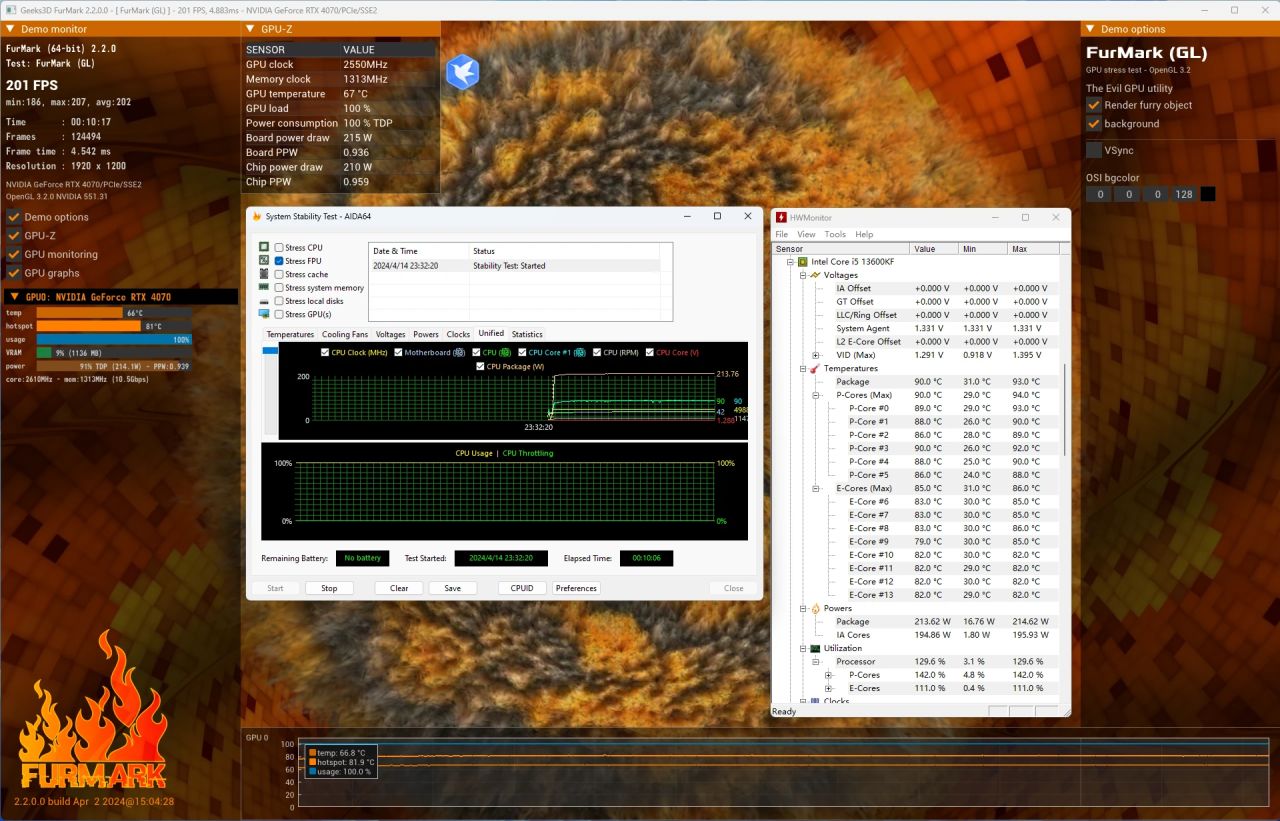
Task: Click the Stress GPU(s) monitor icon
Action: click(x=264, y=314)
